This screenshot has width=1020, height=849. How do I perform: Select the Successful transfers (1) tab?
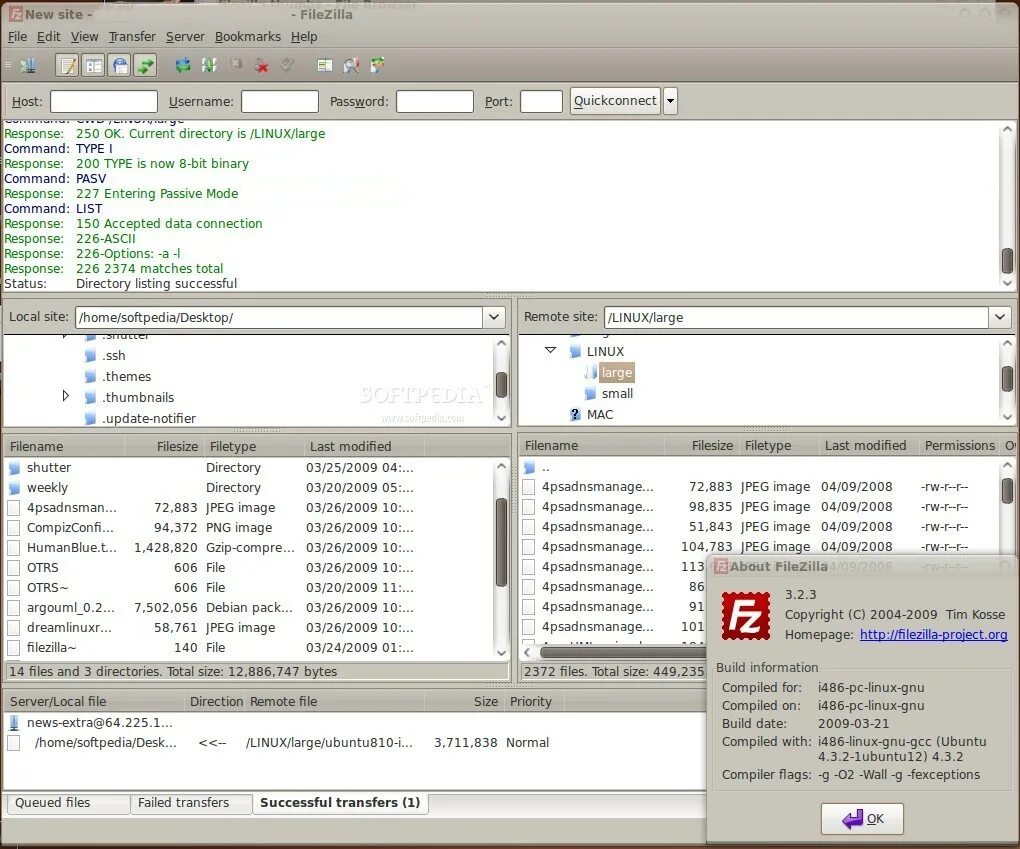[340, 803]
